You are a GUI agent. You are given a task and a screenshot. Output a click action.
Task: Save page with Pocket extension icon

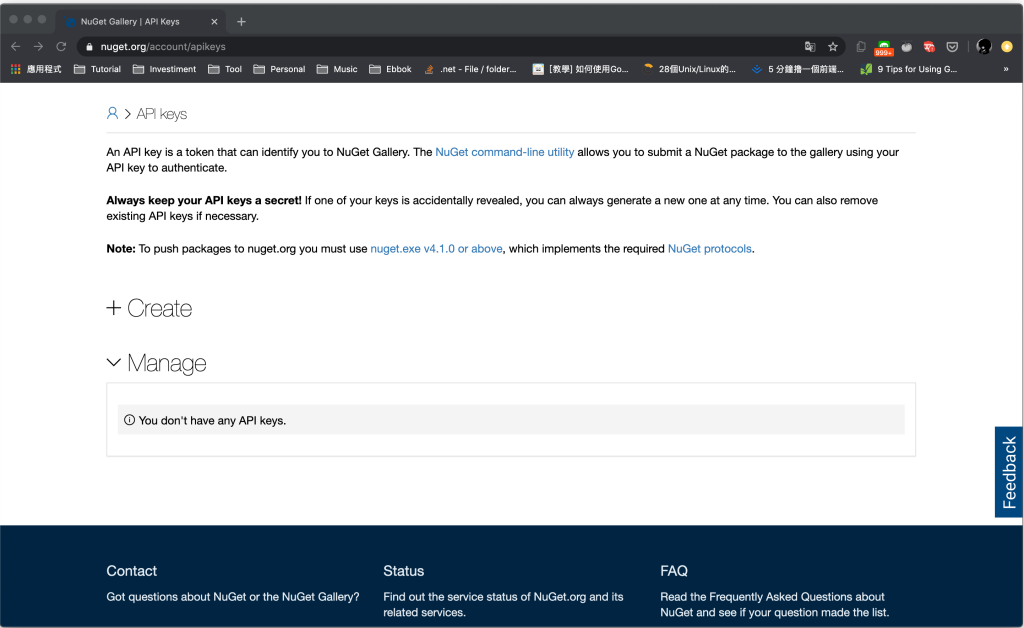click(x=952, y=46)
